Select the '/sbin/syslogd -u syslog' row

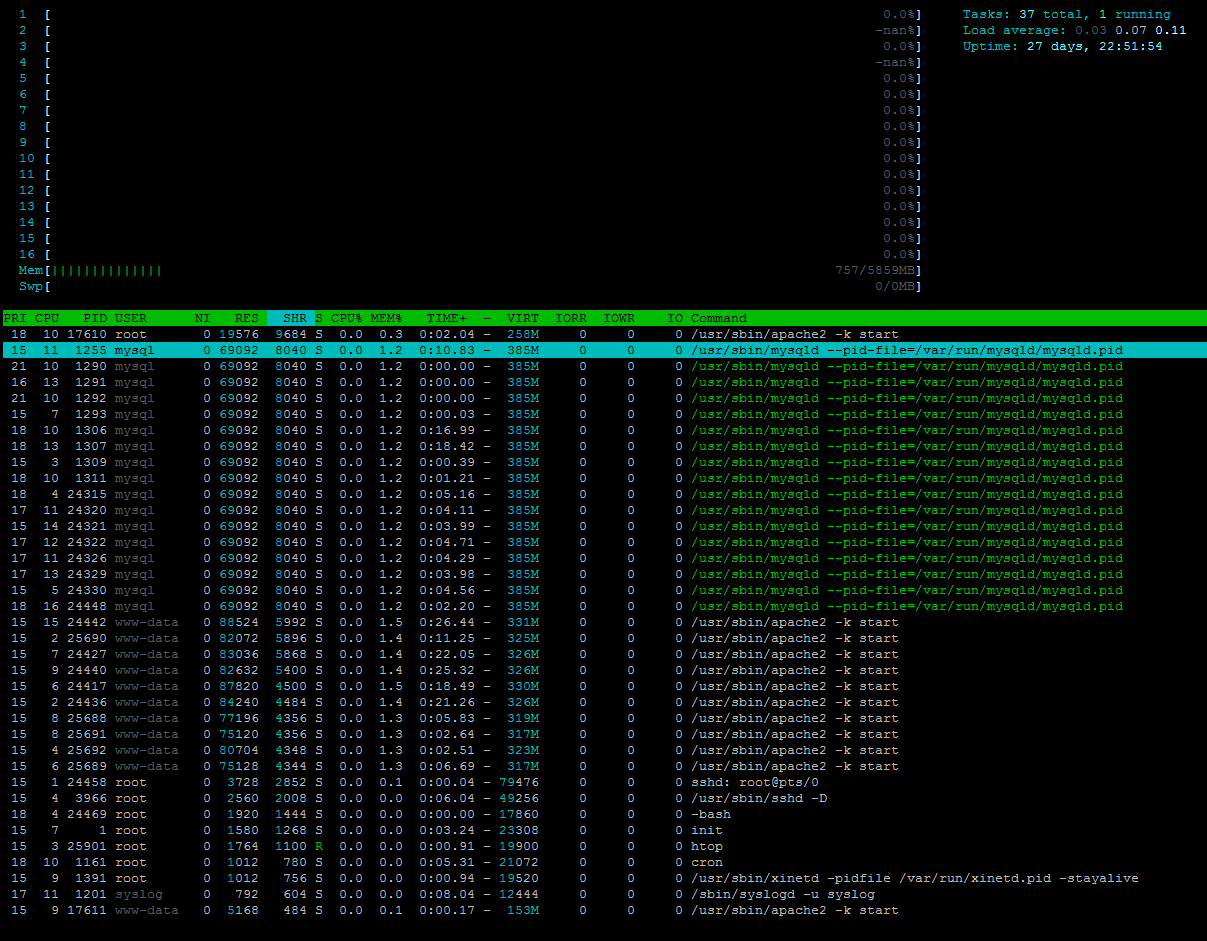tap(603, 894)
